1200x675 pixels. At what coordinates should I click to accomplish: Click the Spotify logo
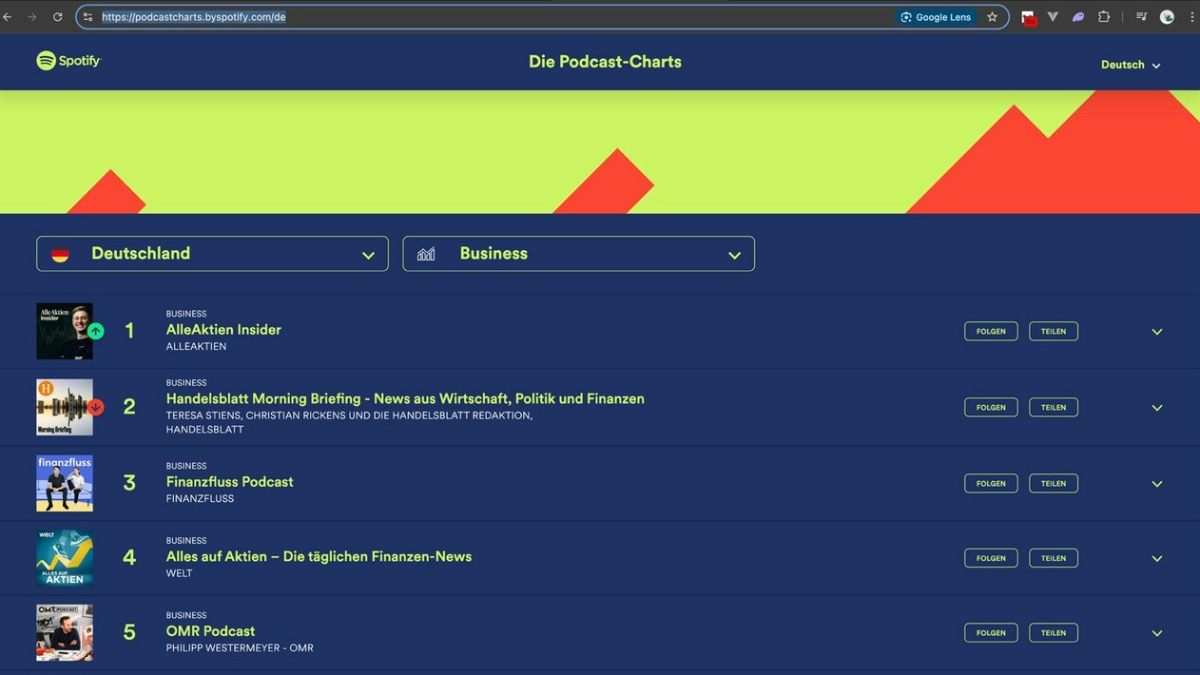[x=68, y=61]
